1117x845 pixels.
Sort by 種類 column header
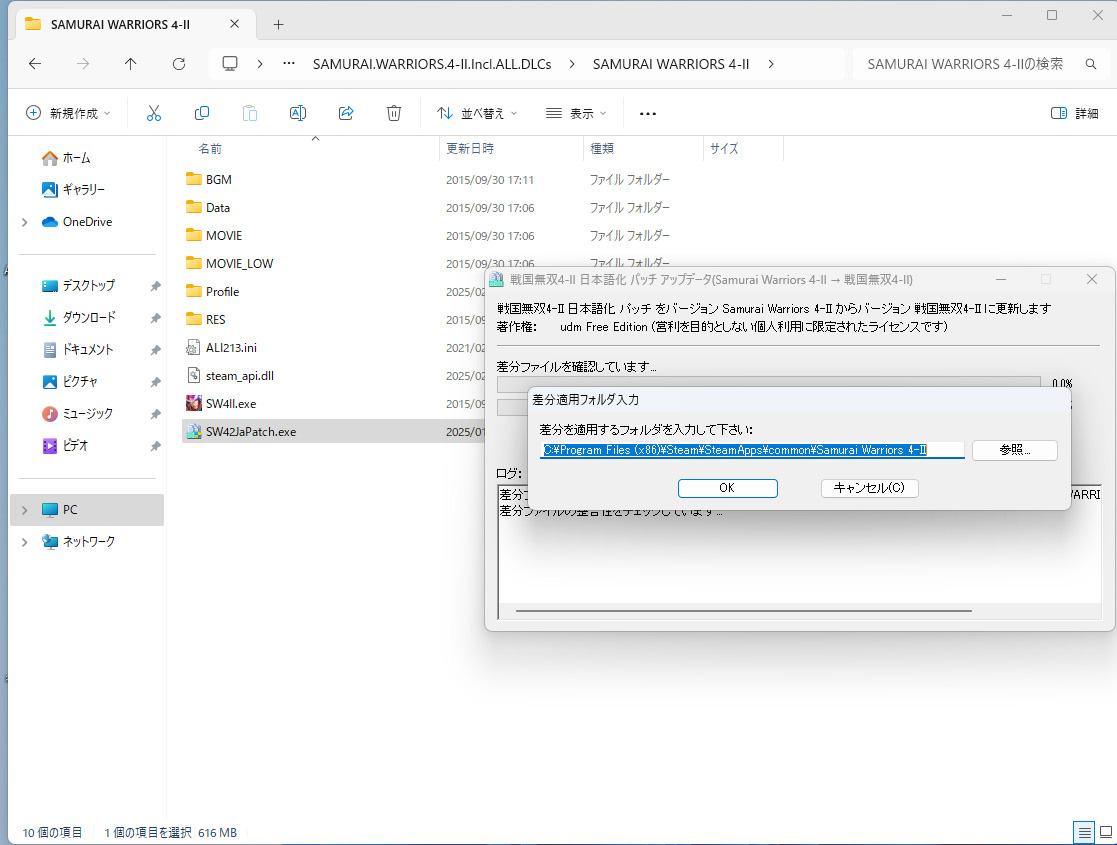602,149
